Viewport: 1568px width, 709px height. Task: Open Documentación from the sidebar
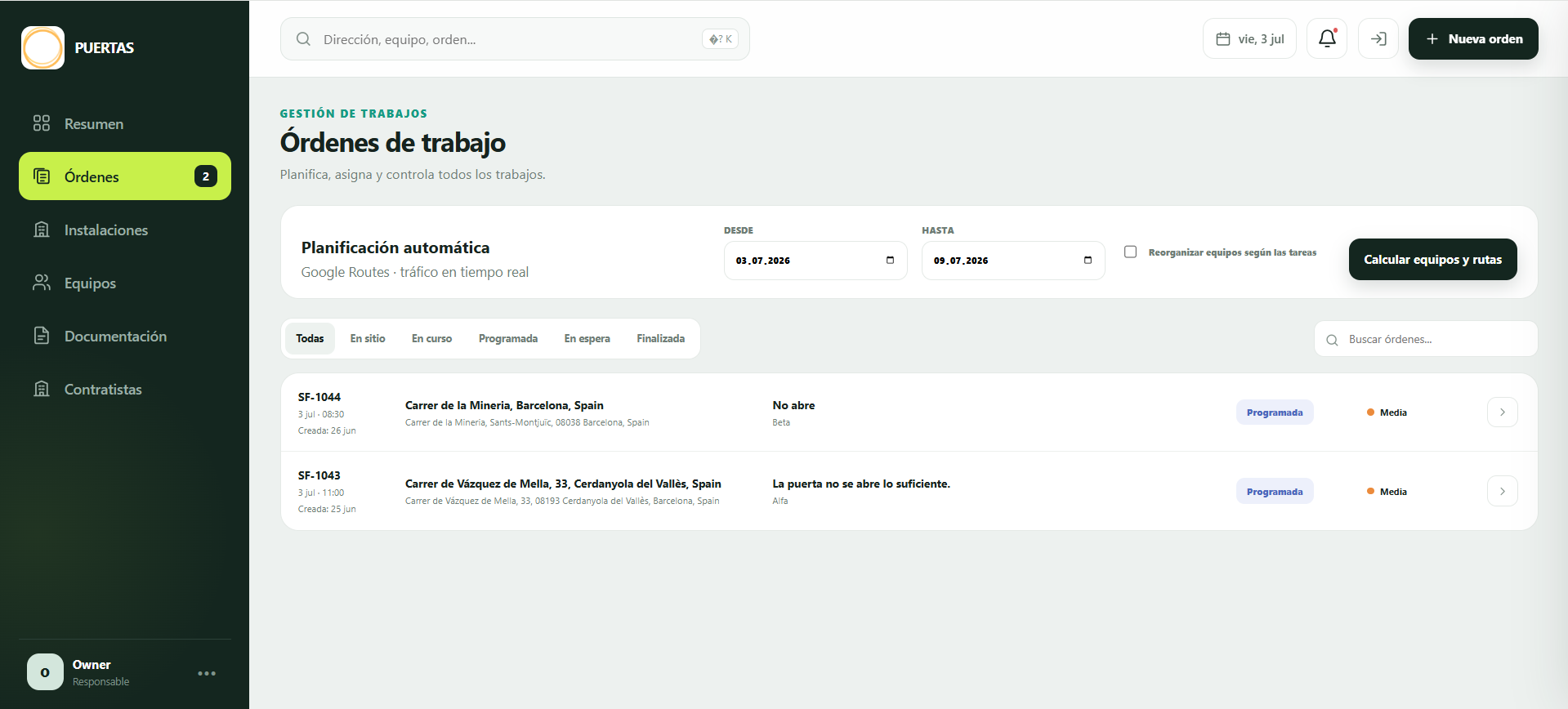(x=125, y=336)
